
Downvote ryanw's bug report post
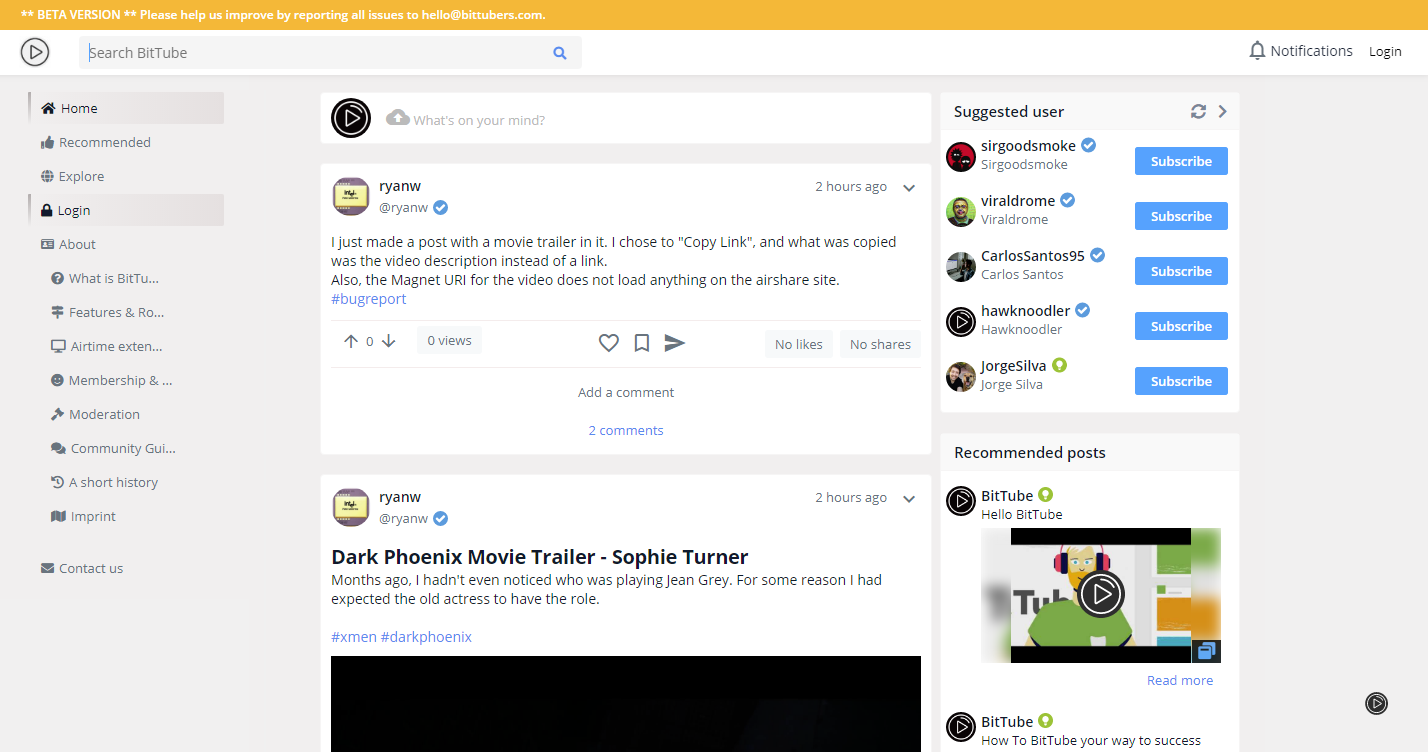point(389,341)
